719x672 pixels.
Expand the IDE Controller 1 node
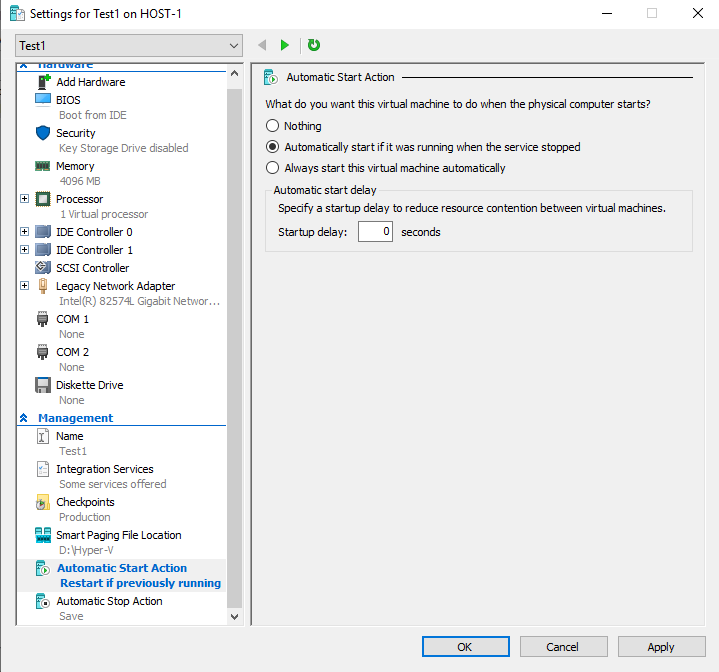[x=25, y=249]
